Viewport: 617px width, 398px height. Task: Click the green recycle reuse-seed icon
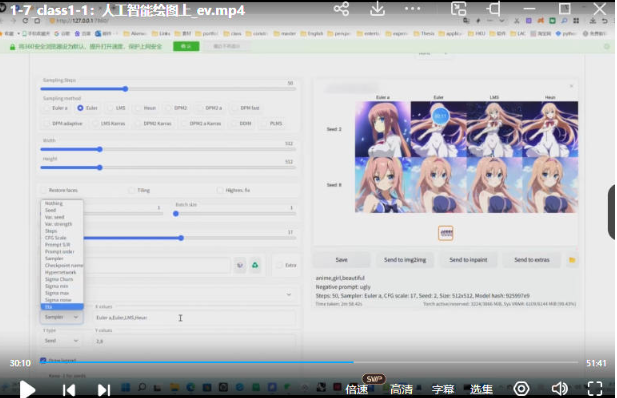(255, 265)
